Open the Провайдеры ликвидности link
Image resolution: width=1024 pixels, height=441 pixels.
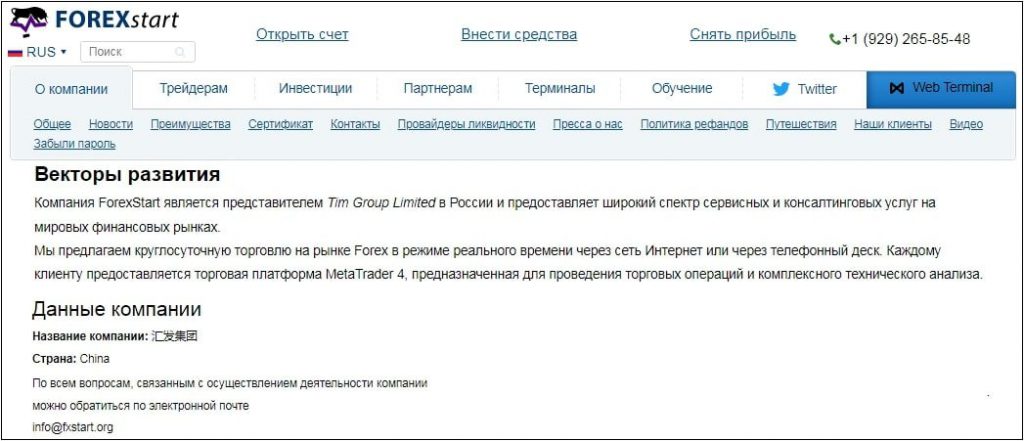point(466,124)
